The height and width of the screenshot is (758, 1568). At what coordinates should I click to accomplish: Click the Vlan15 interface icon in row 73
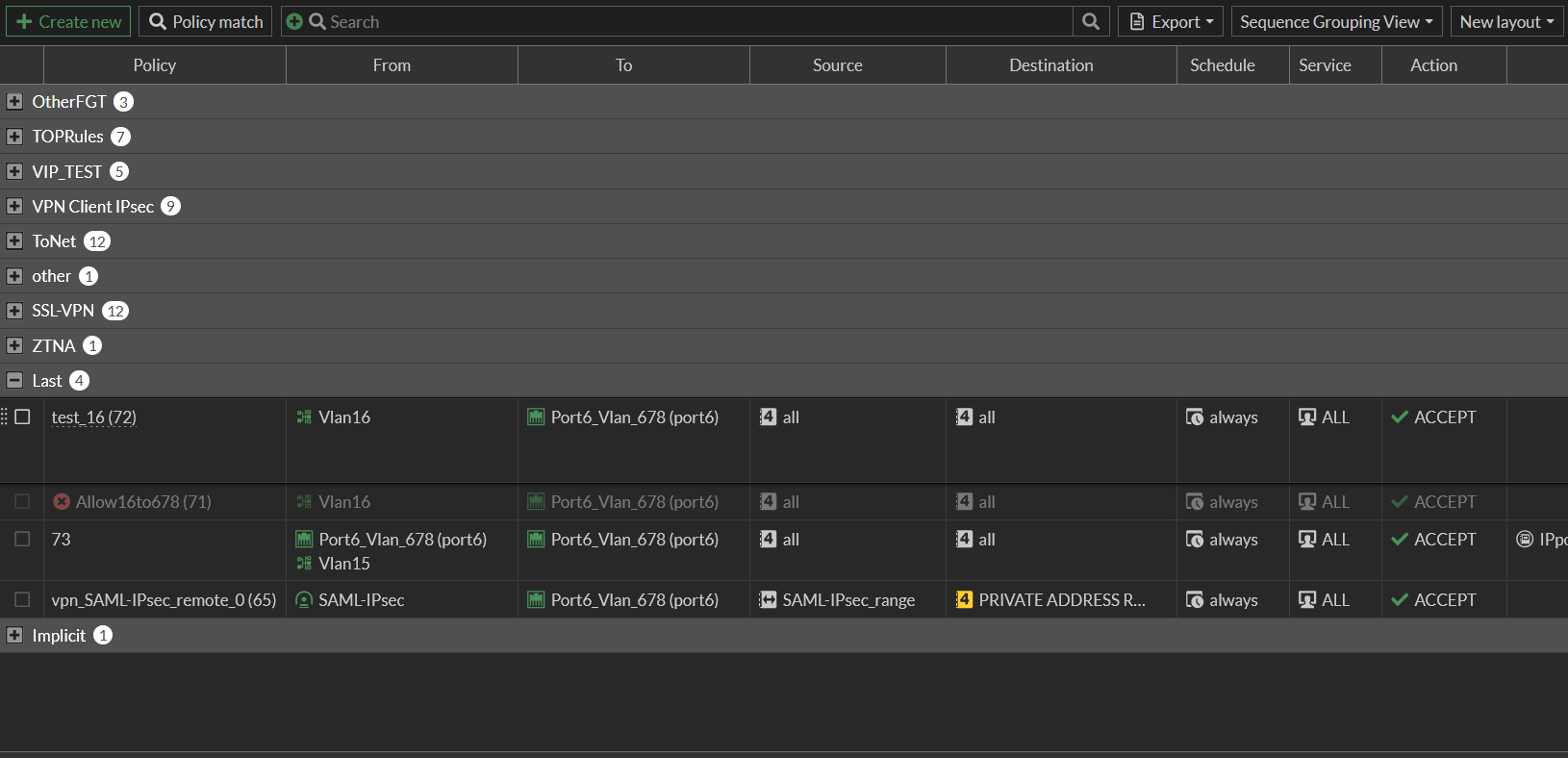tap(304, 563)
